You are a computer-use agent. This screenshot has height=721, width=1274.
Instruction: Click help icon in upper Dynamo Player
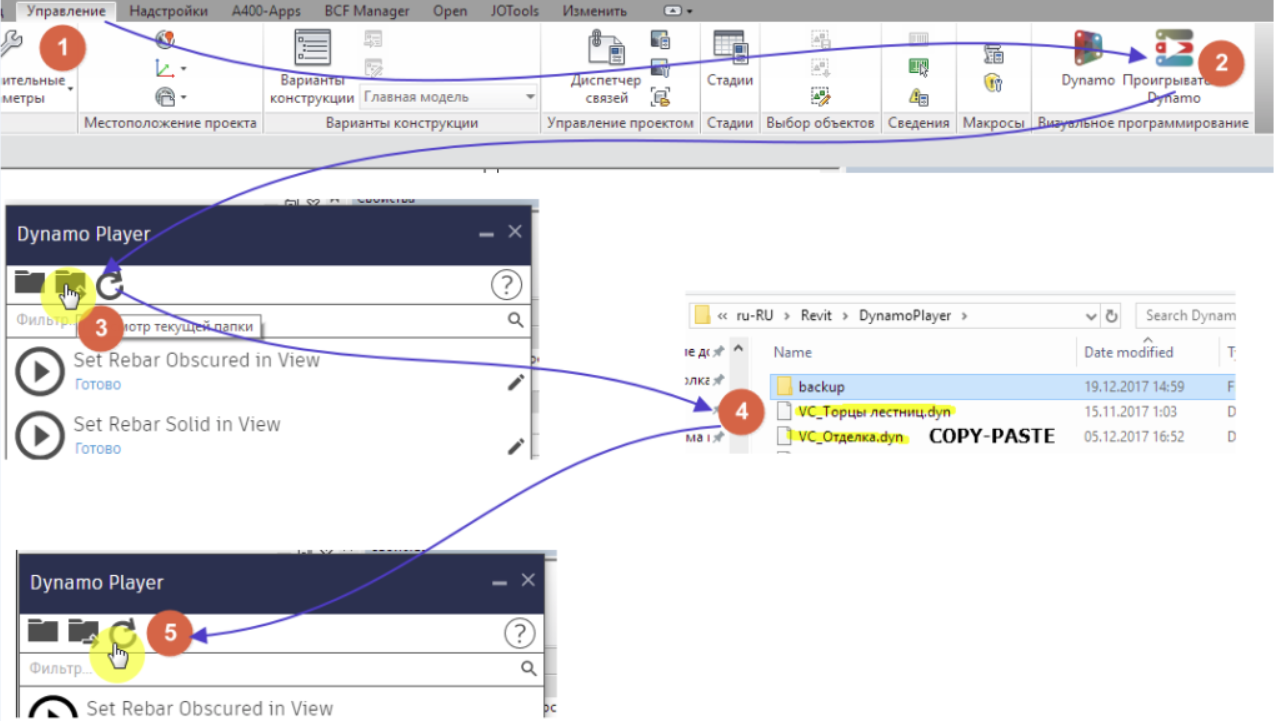(x=507, y=286)
